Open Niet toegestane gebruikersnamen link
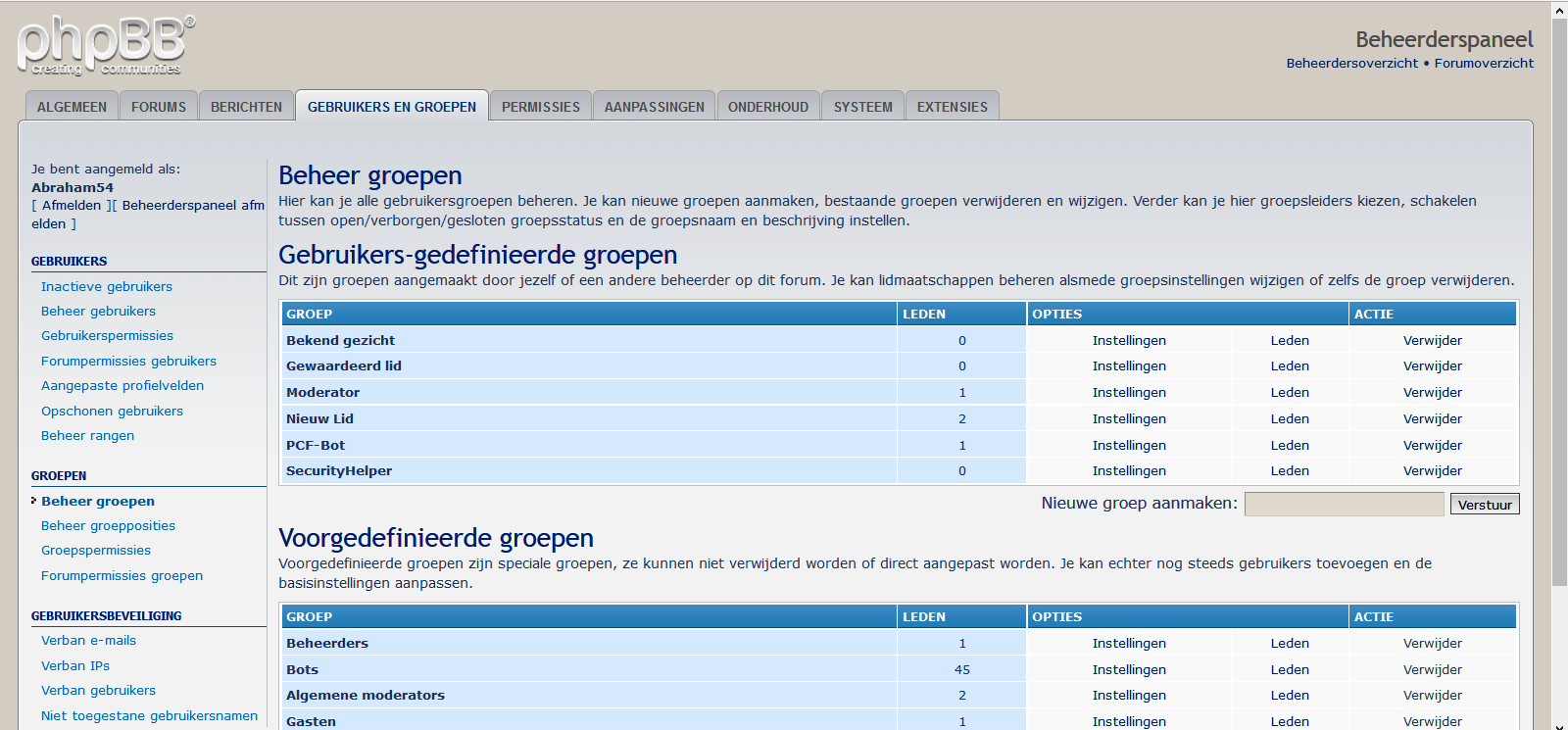The height and width of the screenshot is (730, 1568). (x=149, y=715)
